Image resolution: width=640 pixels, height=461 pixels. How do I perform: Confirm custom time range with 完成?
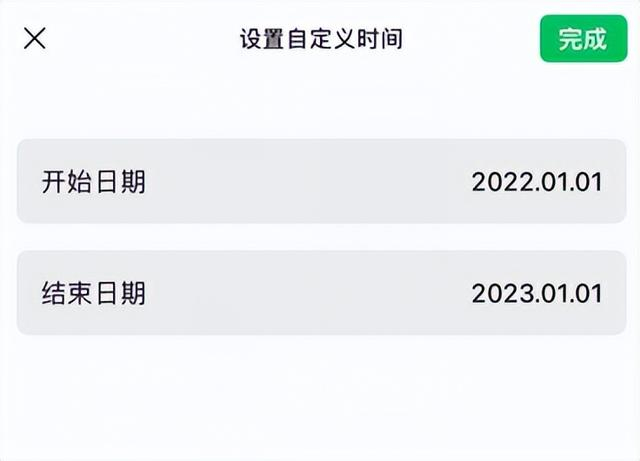tap(583, 39)
